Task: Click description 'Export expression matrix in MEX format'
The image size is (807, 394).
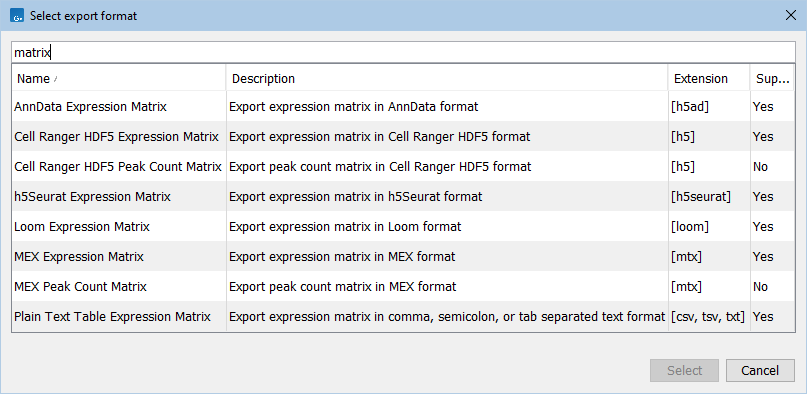Action: pos(342,256)
